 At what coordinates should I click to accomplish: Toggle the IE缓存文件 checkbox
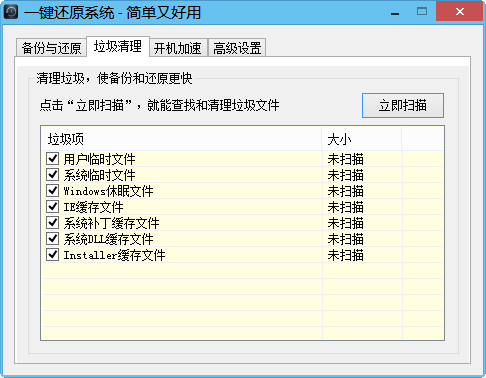[53, 207]
